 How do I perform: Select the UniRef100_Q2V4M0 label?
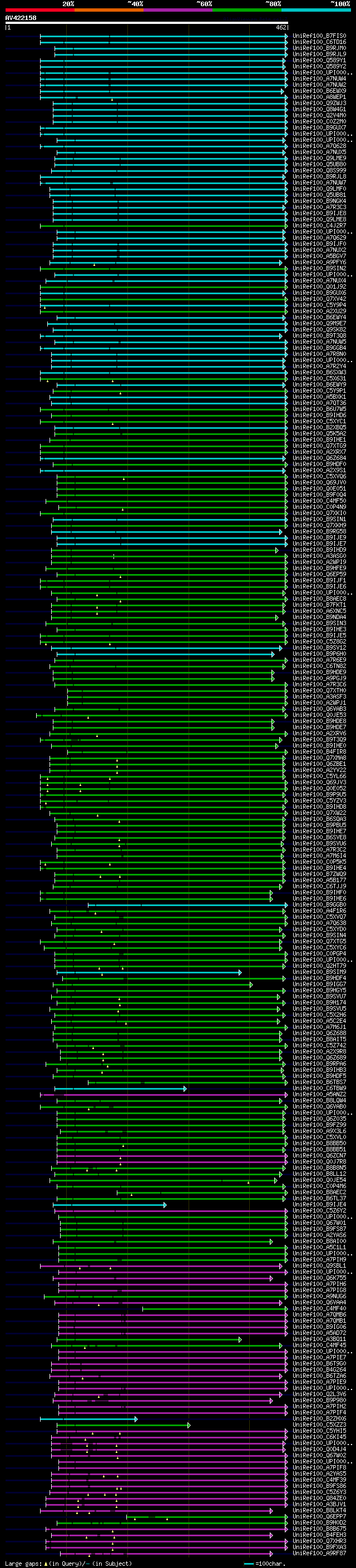pos(319,116)
